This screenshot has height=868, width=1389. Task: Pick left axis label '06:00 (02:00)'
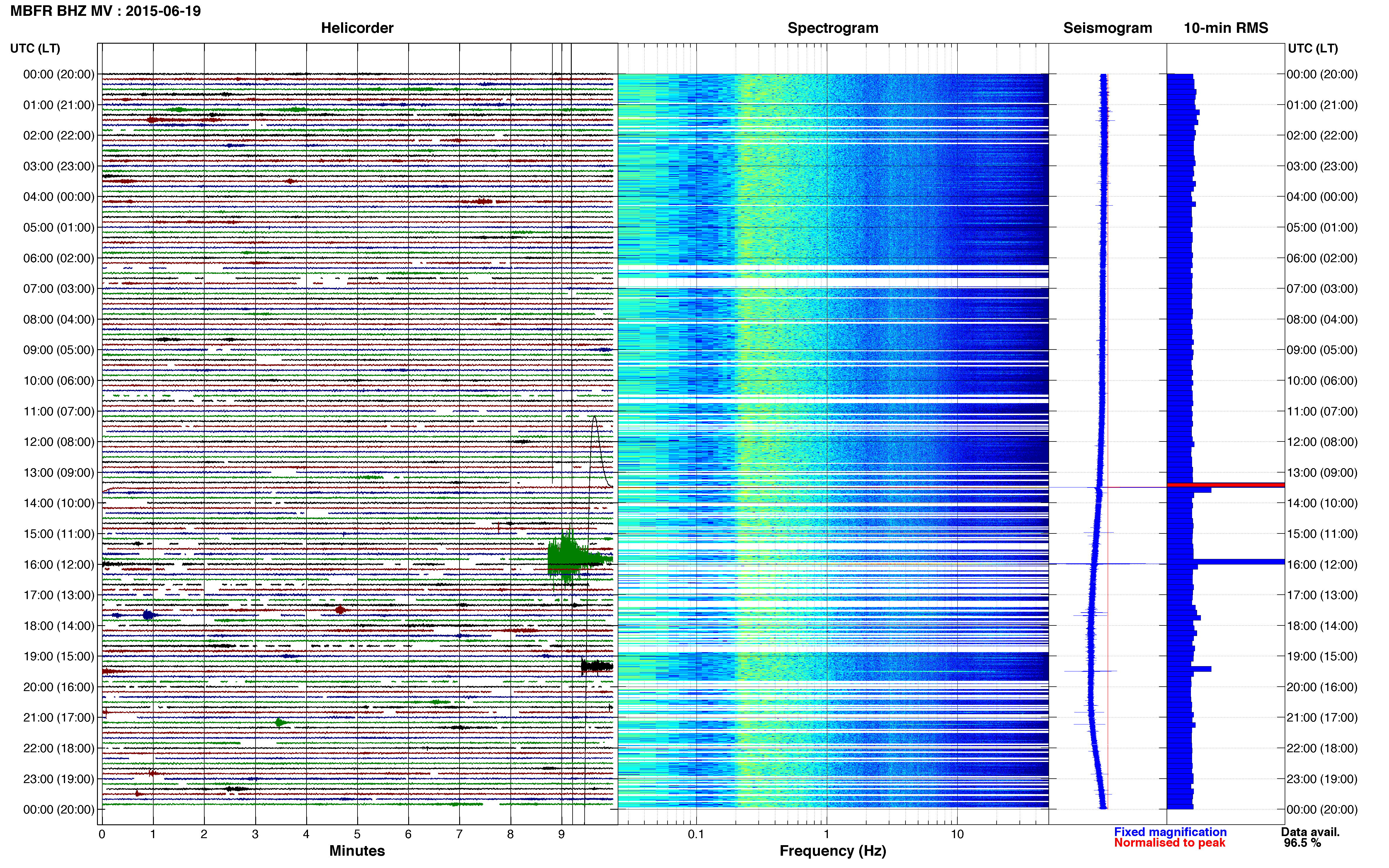click(x=59, y=258)
